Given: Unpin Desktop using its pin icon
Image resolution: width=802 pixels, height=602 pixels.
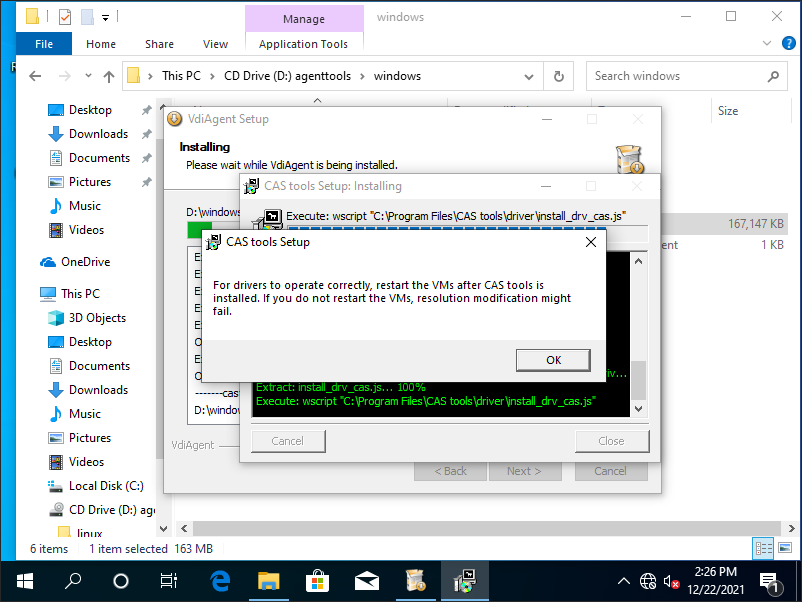Looking at the screenshot, I should click(147, 110).
